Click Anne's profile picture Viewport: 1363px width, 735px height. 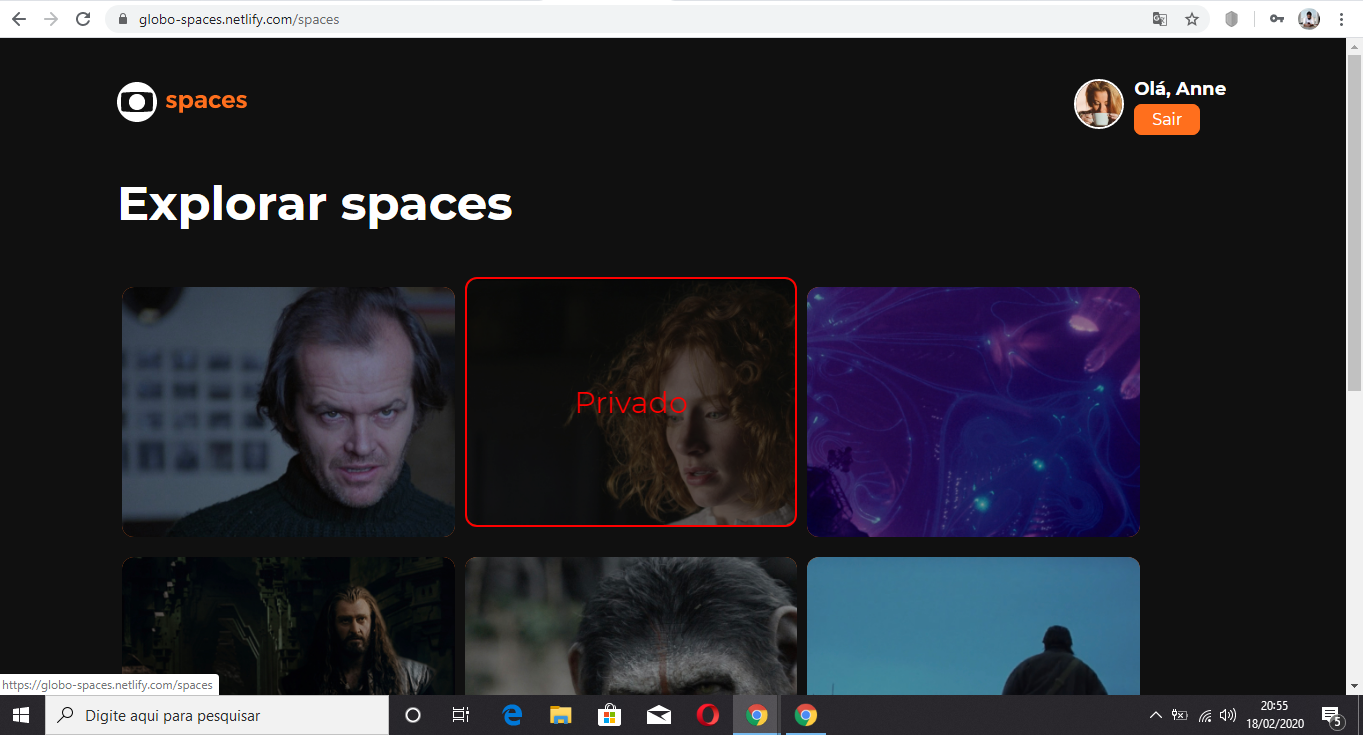(1099, 104)
